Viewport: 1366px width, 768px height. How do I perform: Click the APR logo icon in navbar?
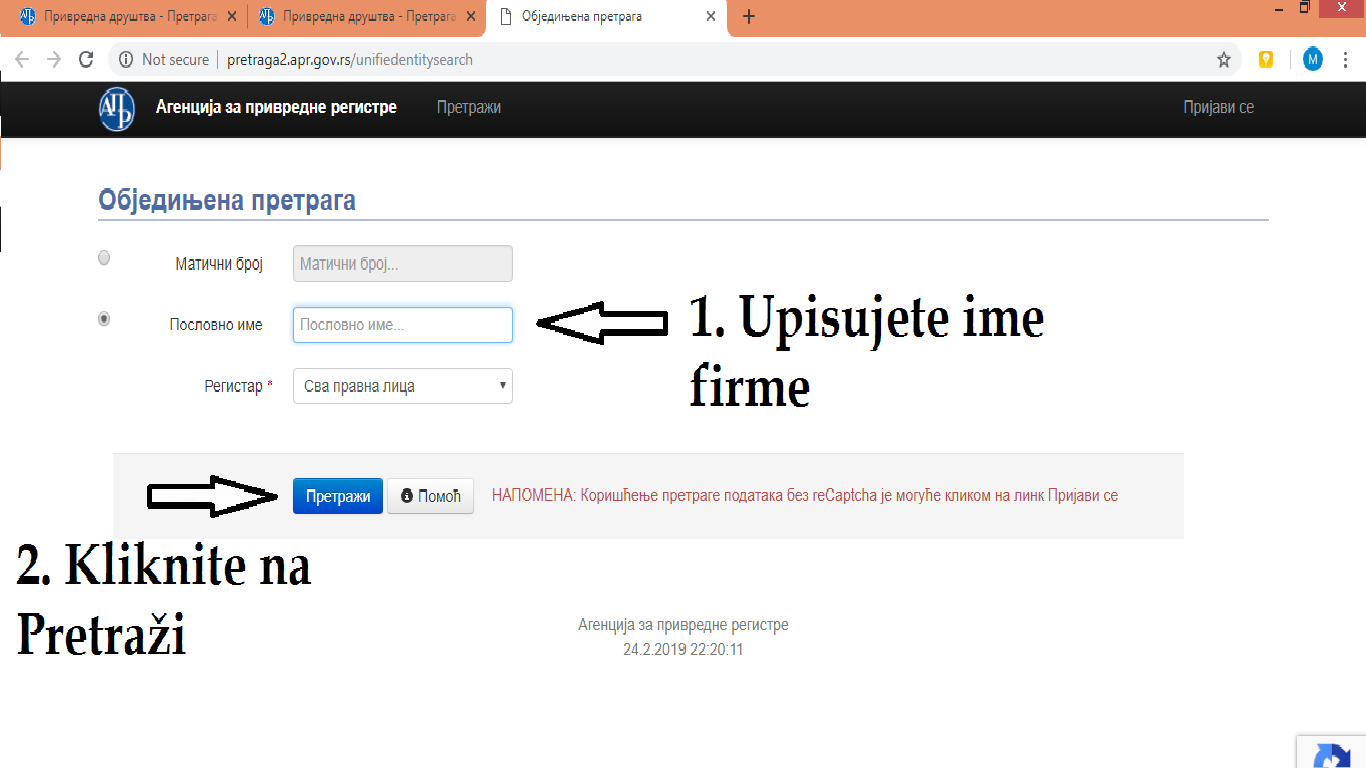tap(116, 109)
